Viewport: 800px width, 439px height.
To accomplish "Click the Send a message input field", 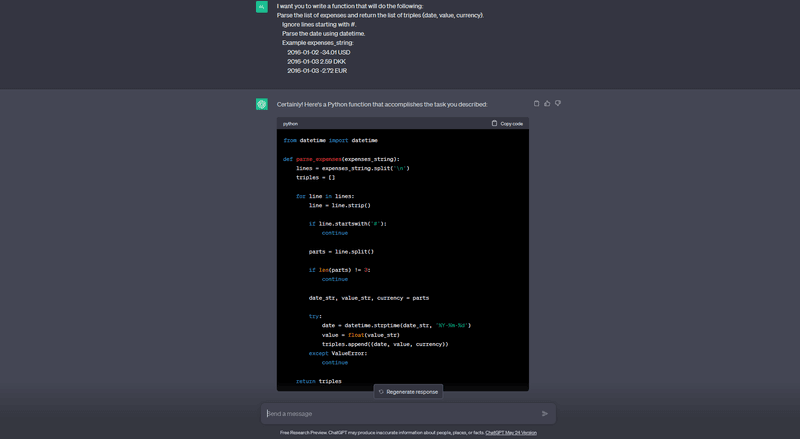I will click(408, 413).
